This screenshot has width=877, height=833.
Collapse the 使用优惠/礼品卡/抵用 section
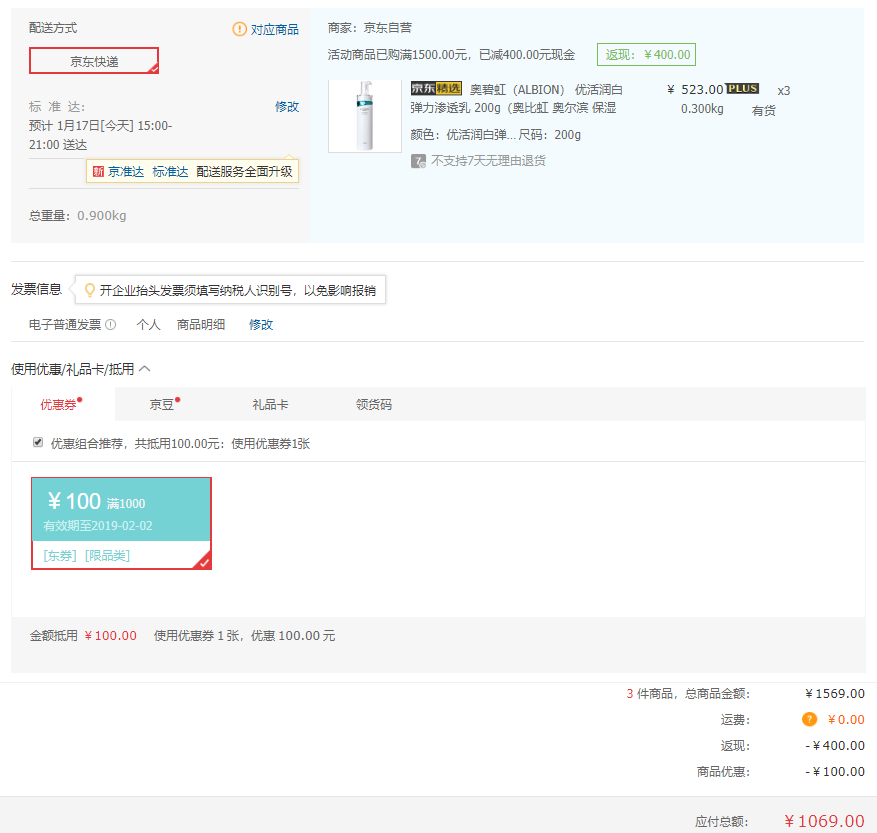click(x=145, y=369)
